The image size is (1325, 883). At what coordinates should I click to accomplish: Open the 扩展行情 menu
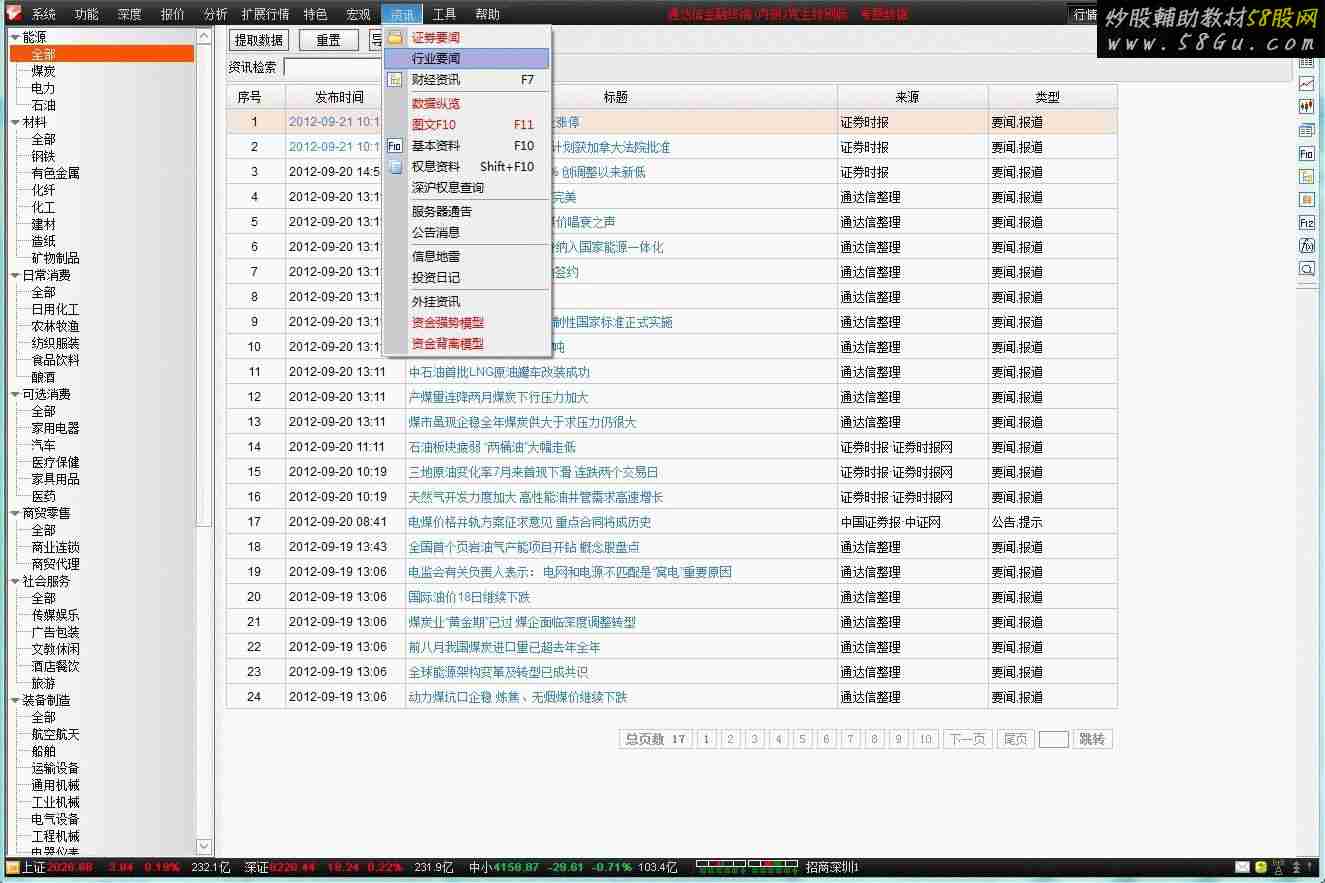[265, 14]
